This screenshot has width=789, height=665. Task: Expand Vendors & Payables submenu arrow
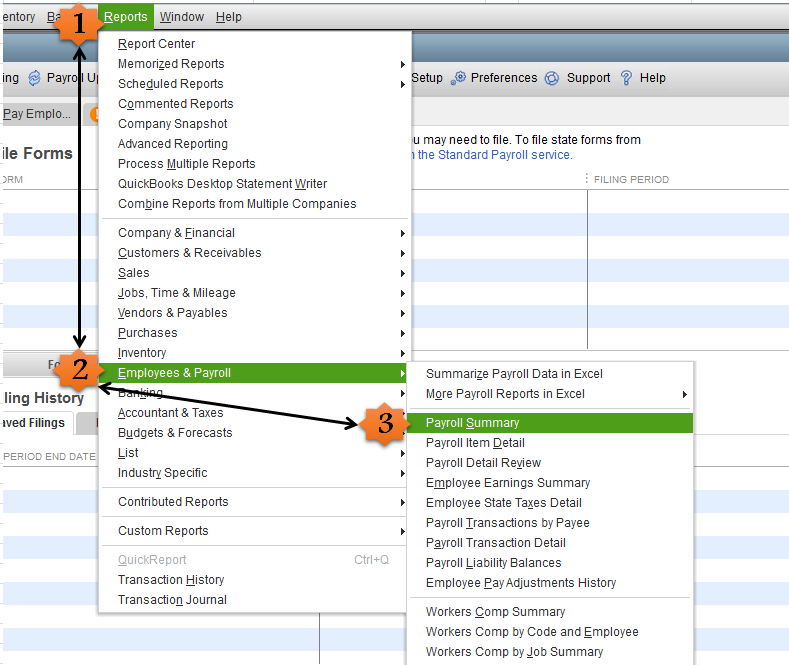(x=403, y=313)
